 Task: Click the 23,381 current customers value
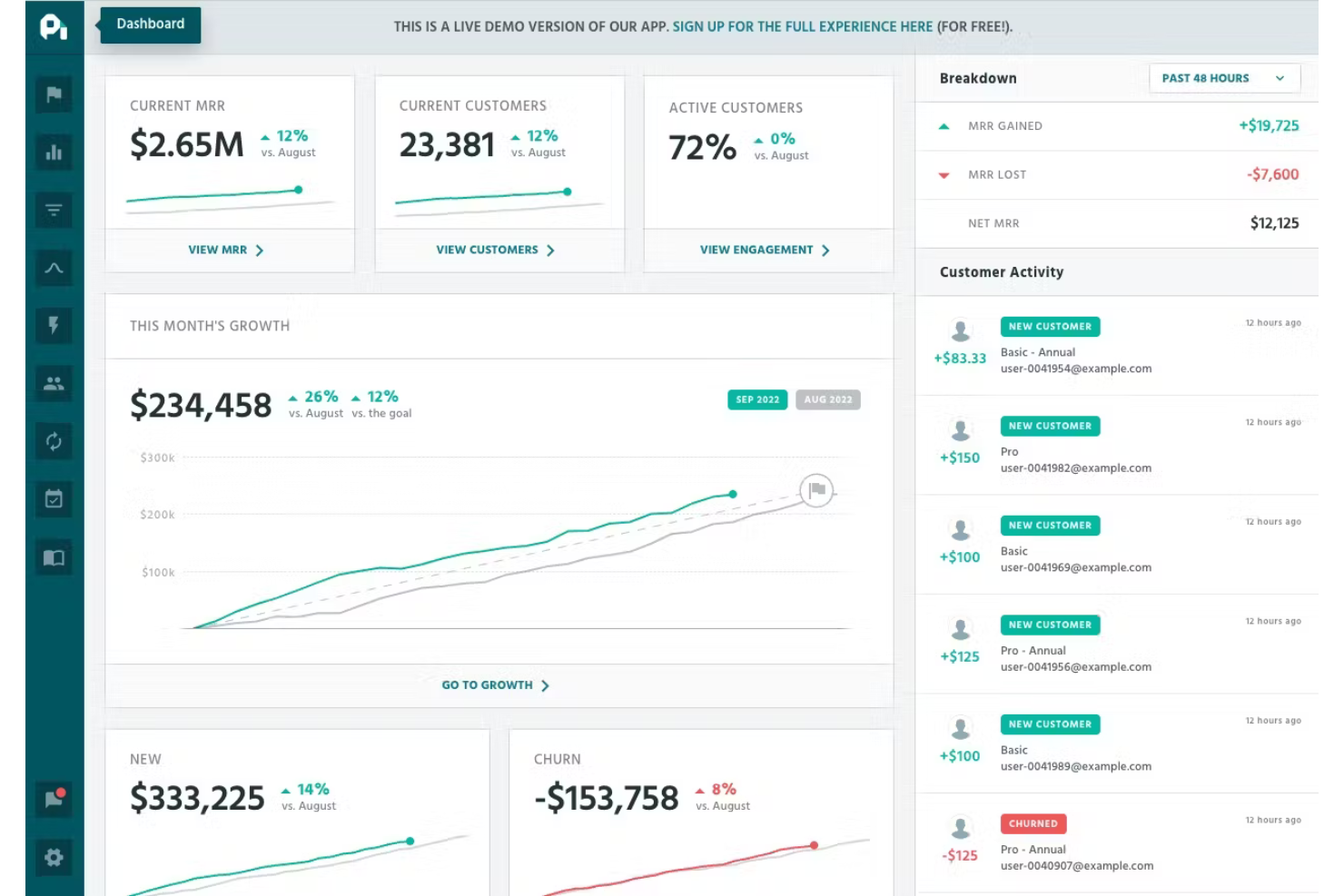coord(447,145)
